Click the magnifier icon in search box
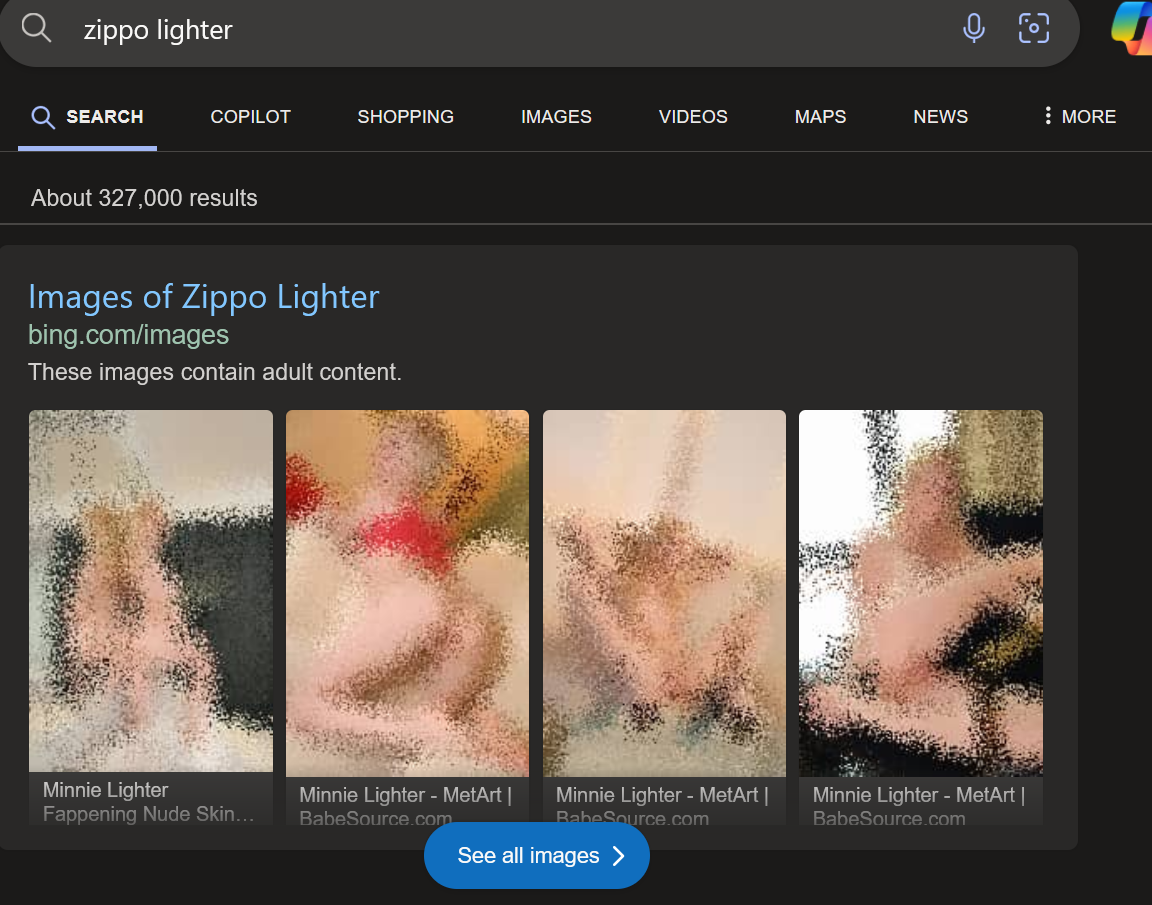Image resolution: width=1152 pixels, height=905 pixels. (36, 29)
